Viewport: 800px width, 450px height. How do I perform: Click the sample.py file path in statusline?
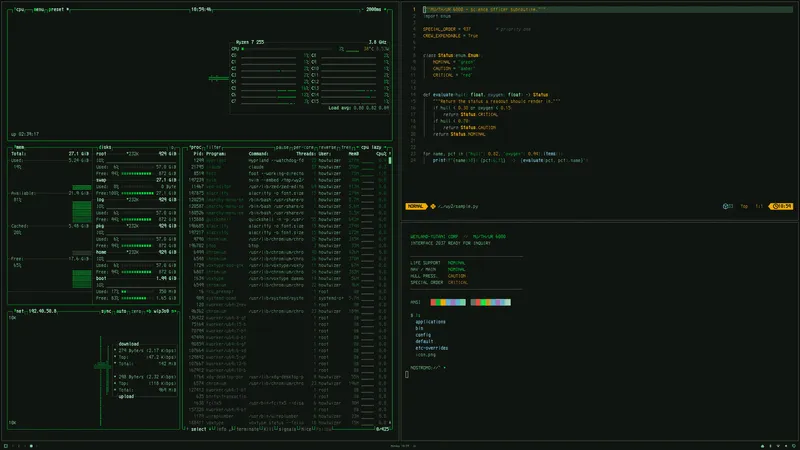458,206
